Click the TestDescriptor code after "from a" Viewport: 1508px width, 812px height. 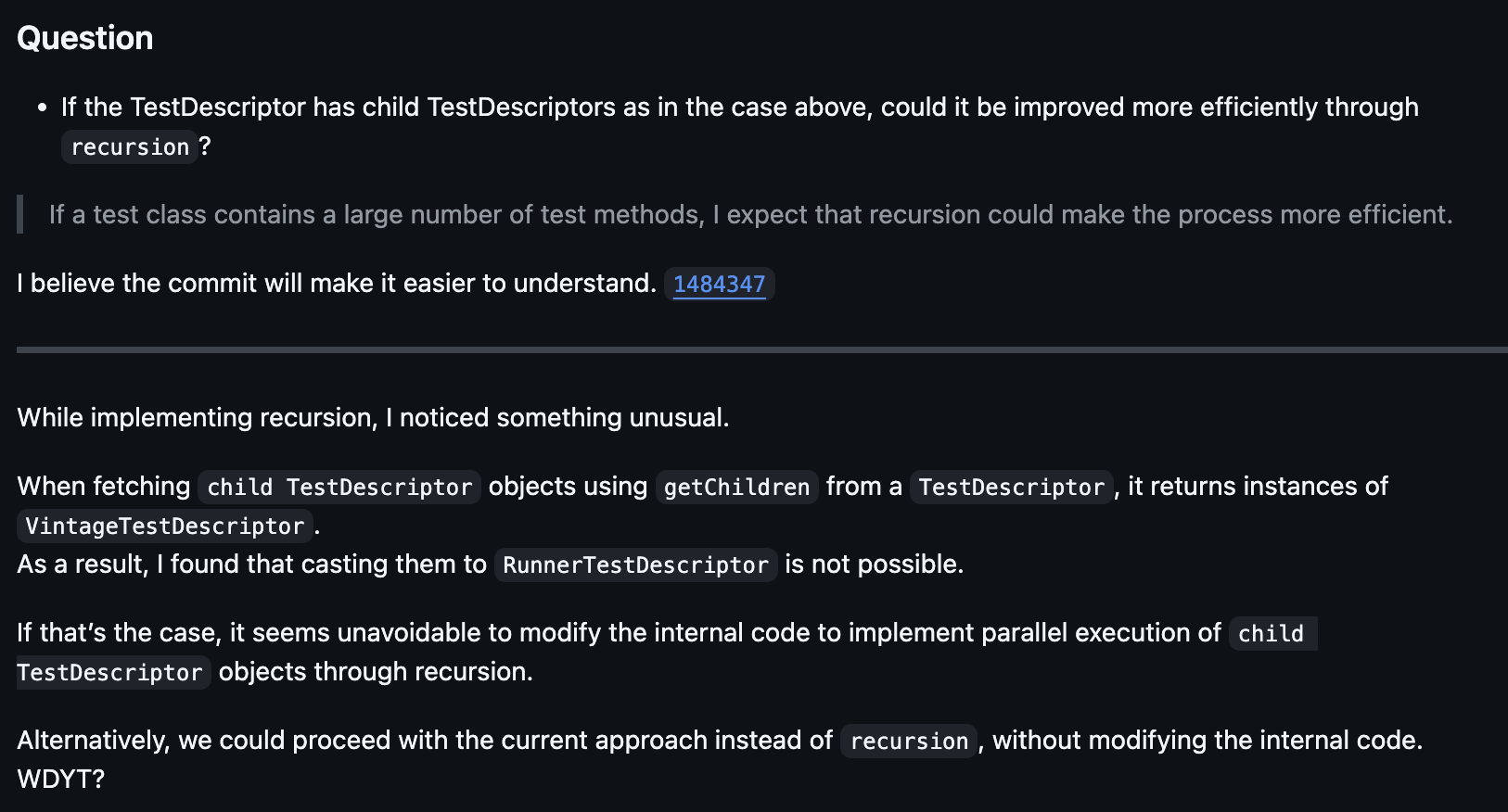click(1011, 487)
